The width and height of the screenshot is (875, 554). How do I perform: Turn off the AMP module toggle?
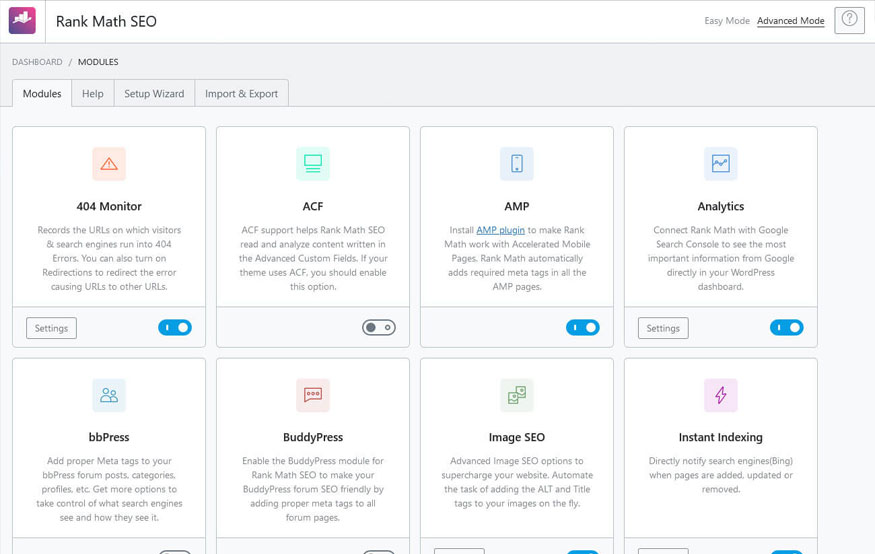coord(583,327)
